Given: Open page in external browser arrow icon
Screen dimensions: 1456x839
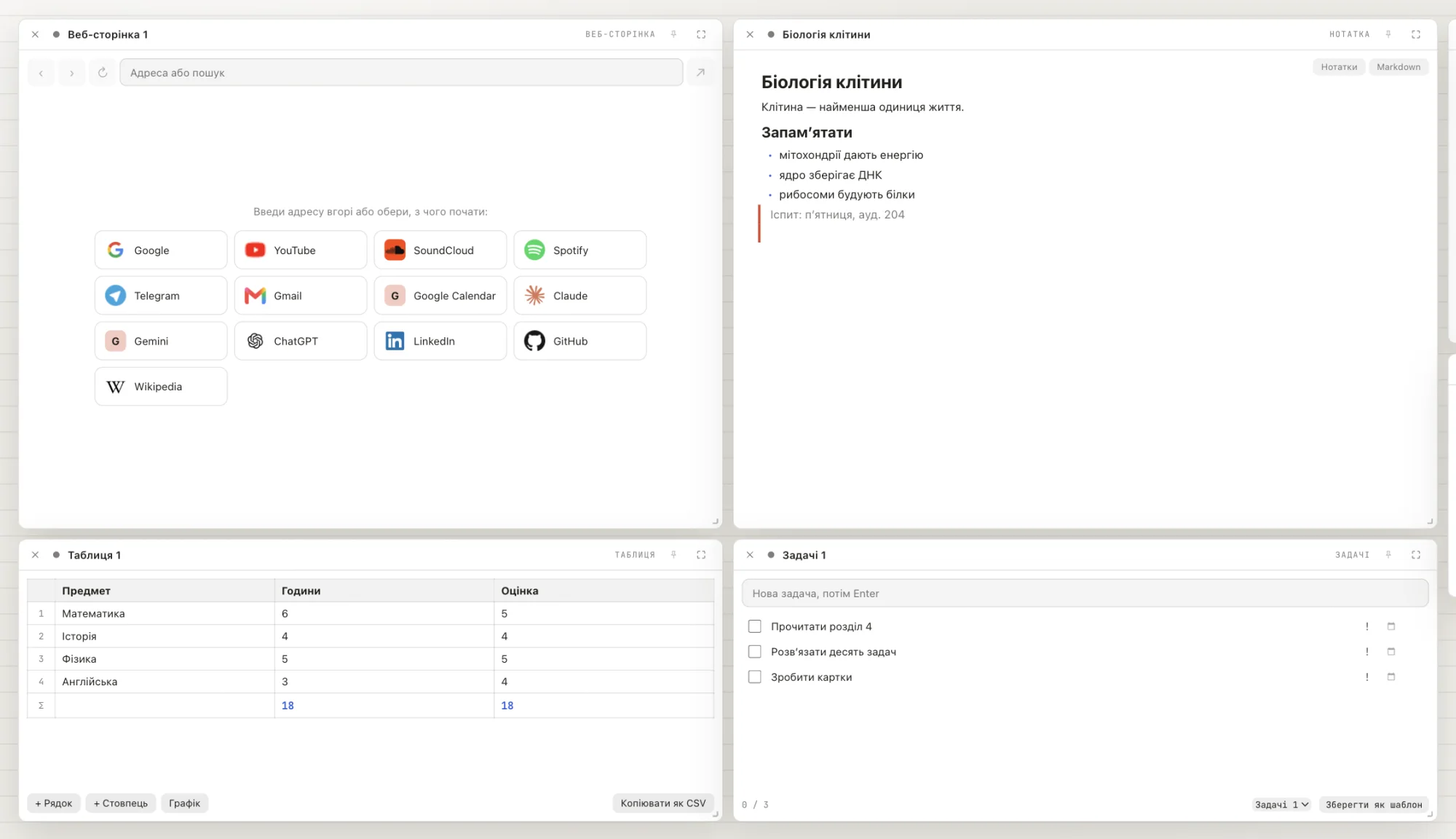Looking at the screenshot, I should click(700, 72).
